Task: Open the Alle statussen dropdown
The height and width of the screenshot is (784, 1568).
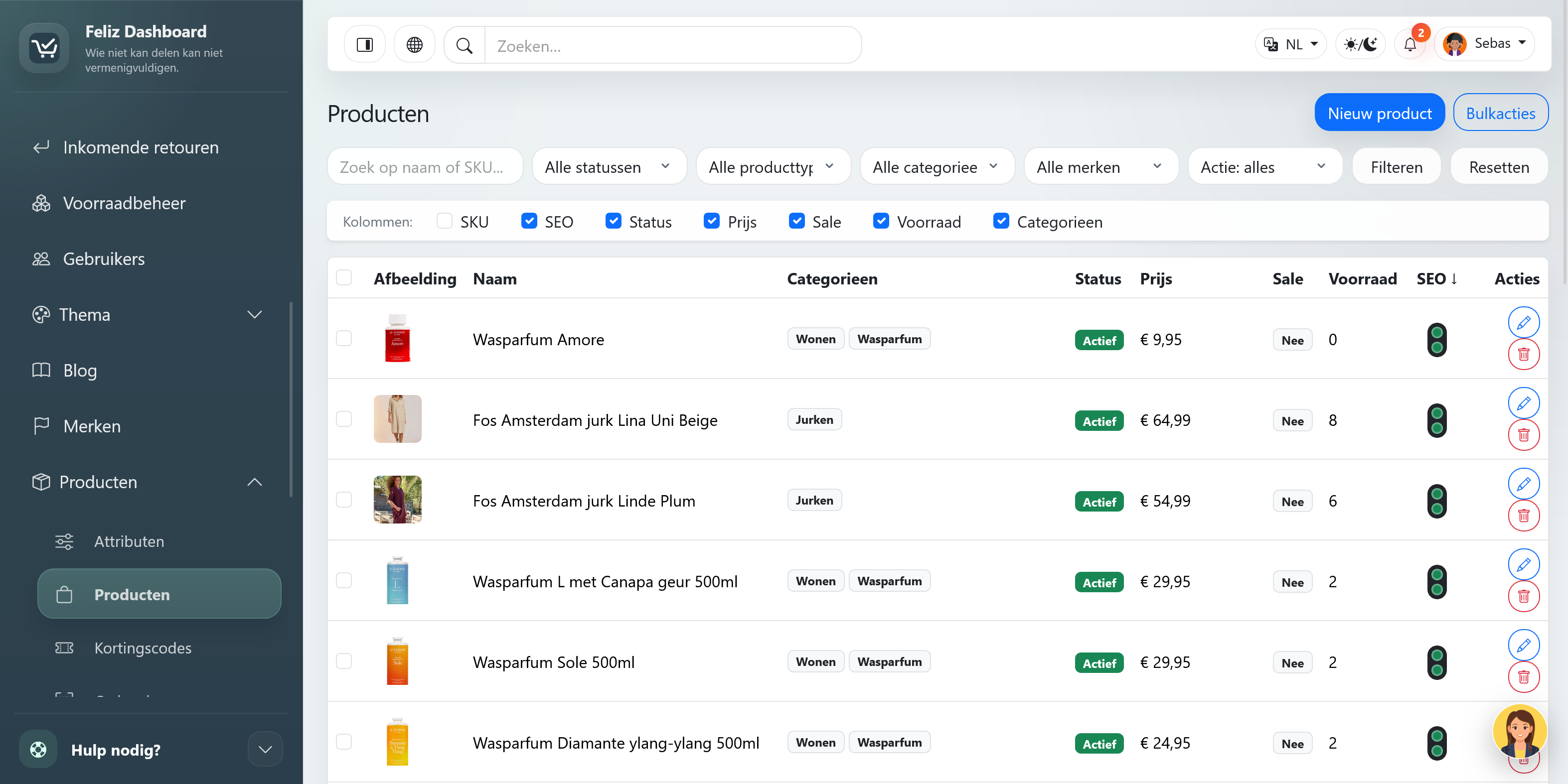Action: [609, 167]
